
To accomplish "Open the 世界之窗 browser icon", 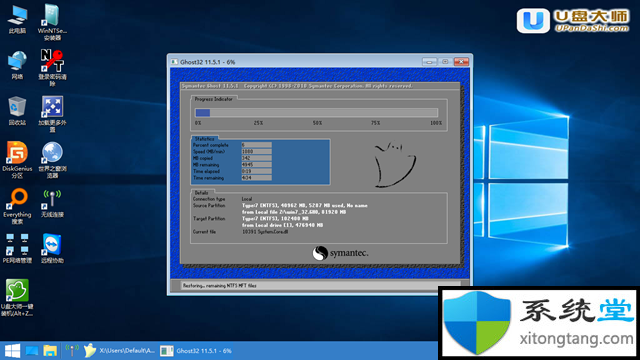I will tap(52, 160).
